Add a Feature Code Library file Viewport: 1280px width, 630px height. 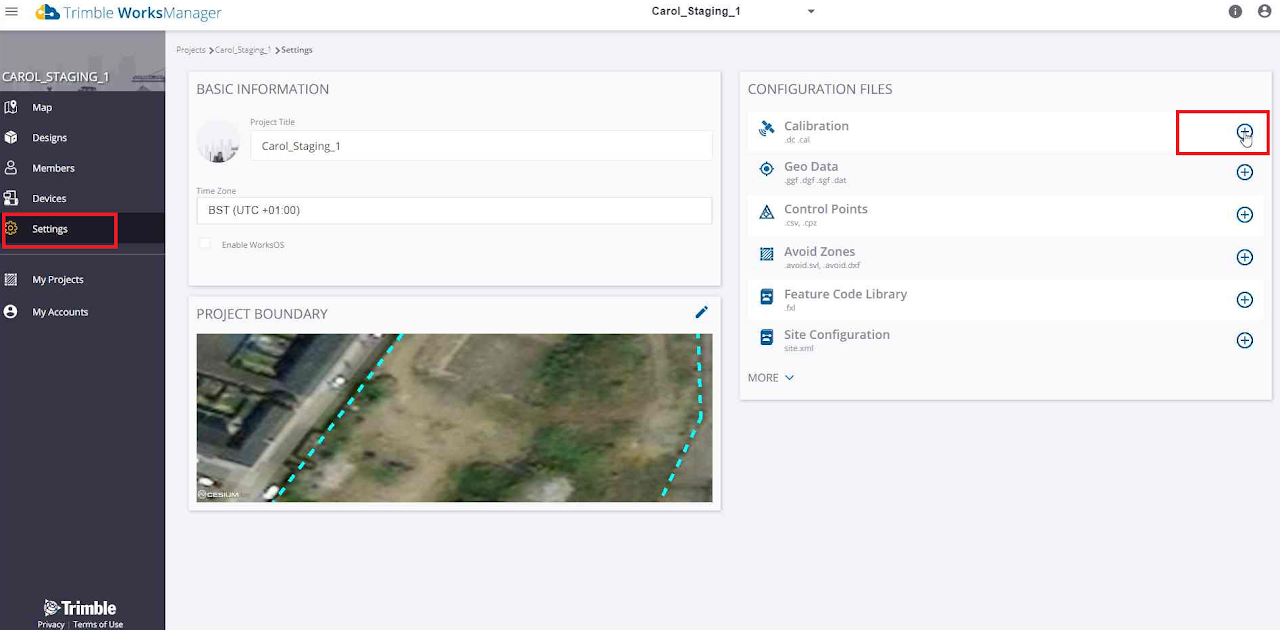coord(1244,300)
